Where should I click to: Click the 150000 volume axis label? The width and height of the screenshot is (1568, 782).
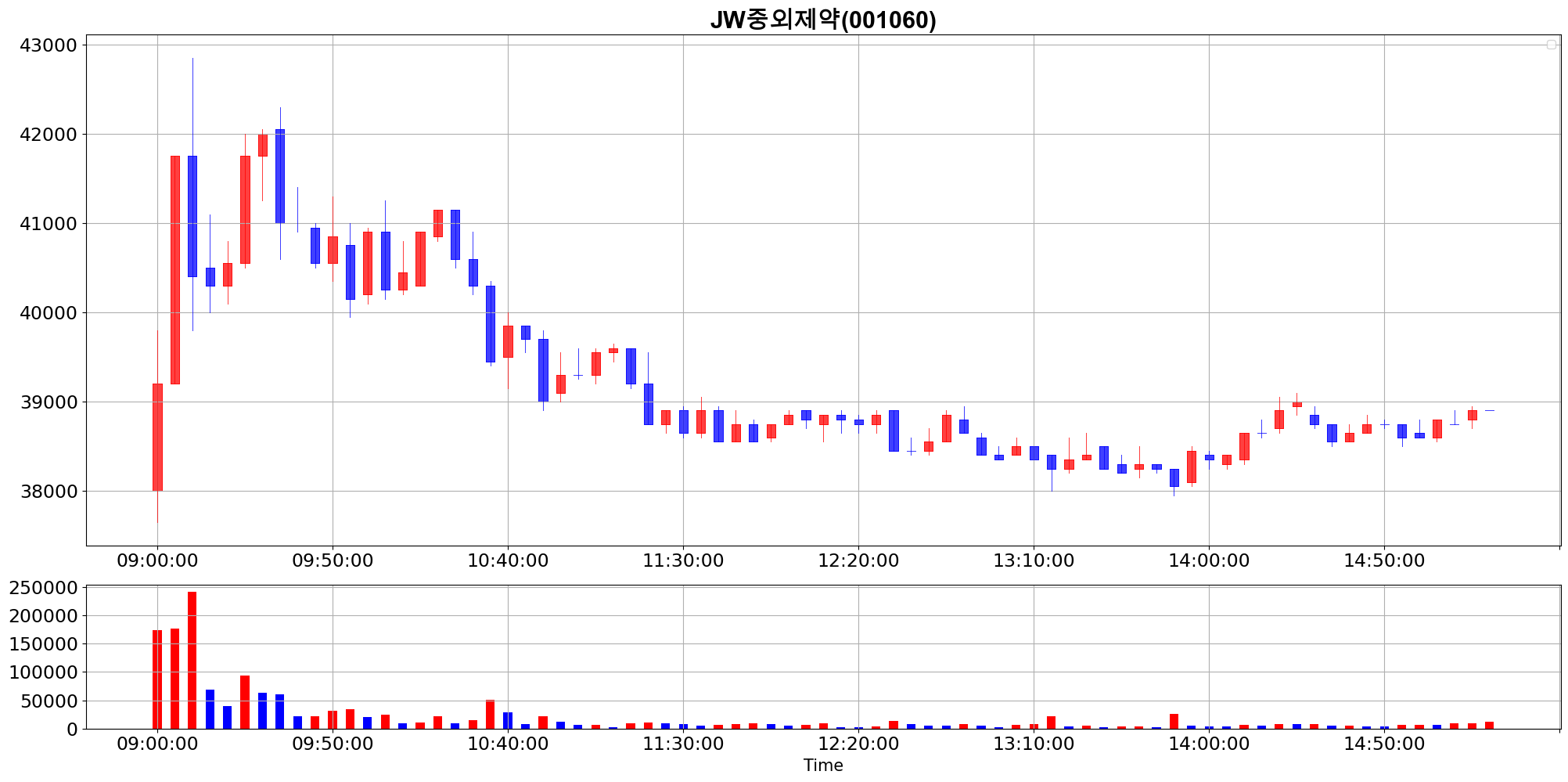pyautogui.click(x=43, y=644)
